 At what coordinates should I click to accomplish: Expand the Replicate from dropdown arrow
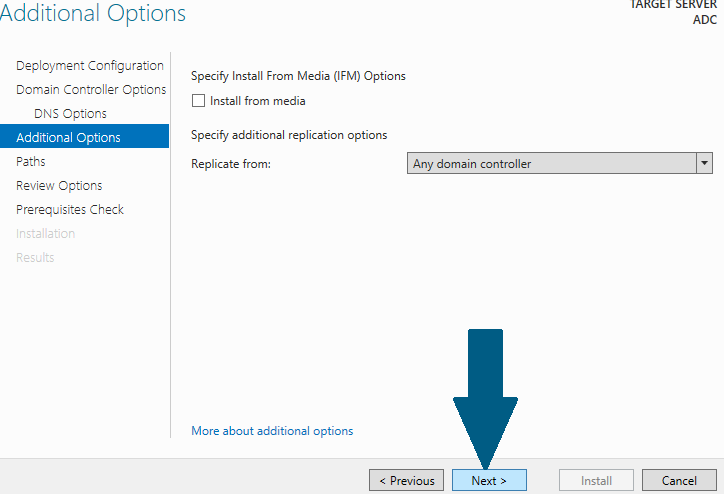coord(704,163)
